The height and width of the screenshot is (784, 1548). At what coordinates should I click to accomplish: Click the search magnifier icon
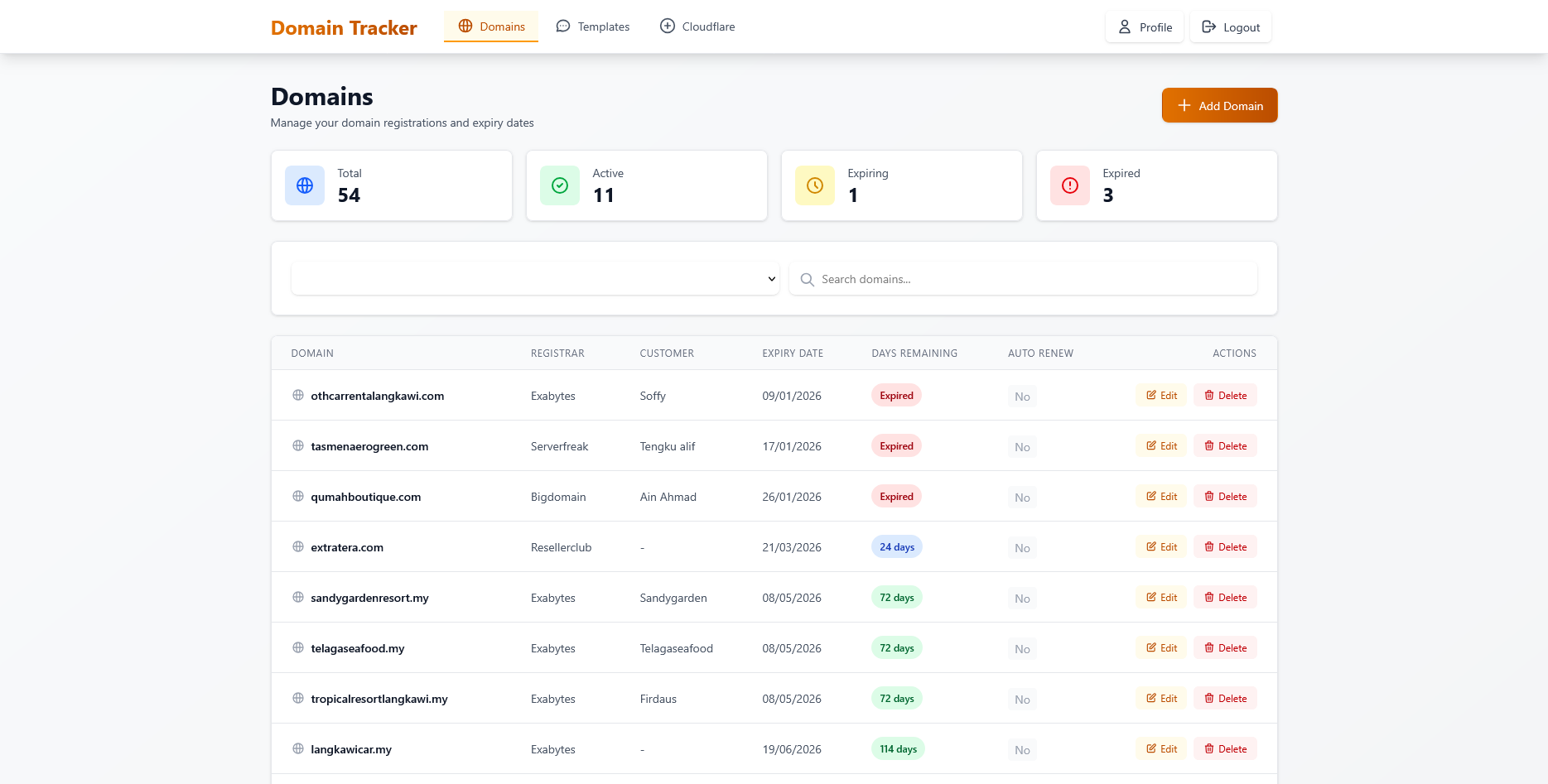(808, 279)
